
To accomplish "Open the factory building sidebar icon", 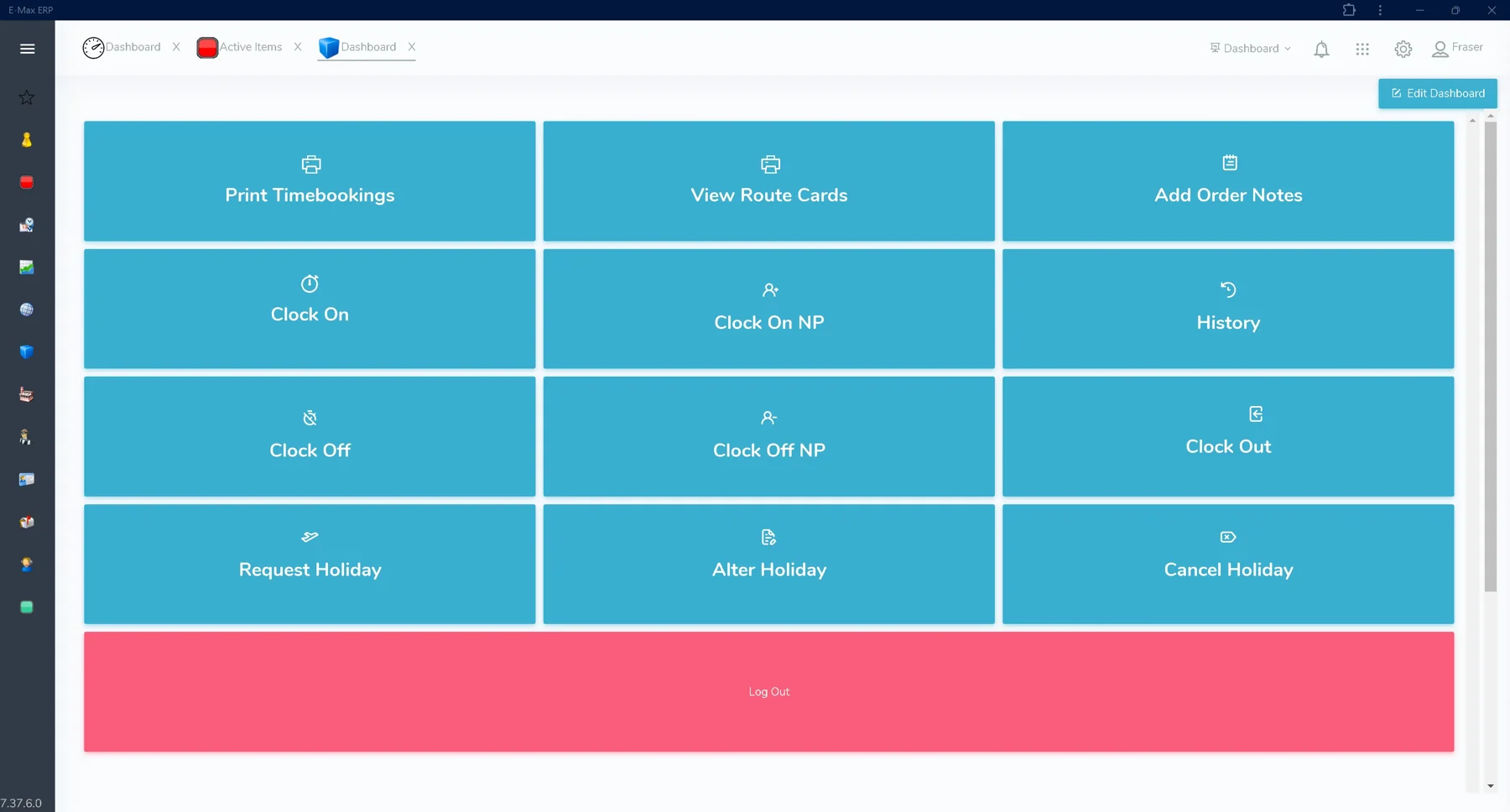I will pyautogui.click(x=27, y=394).
